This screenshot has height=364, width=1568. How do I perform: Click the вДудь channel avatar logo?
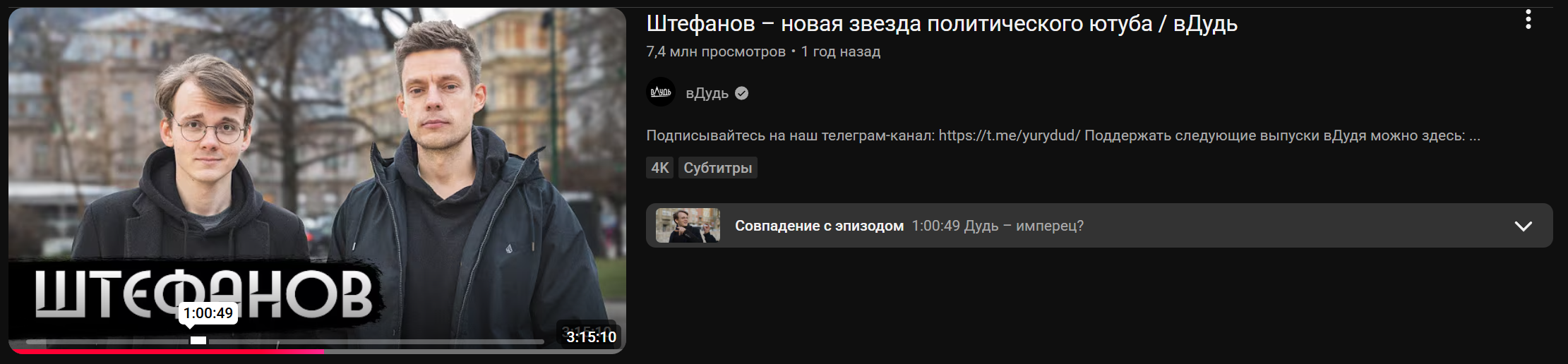click(x=661, y=92)
